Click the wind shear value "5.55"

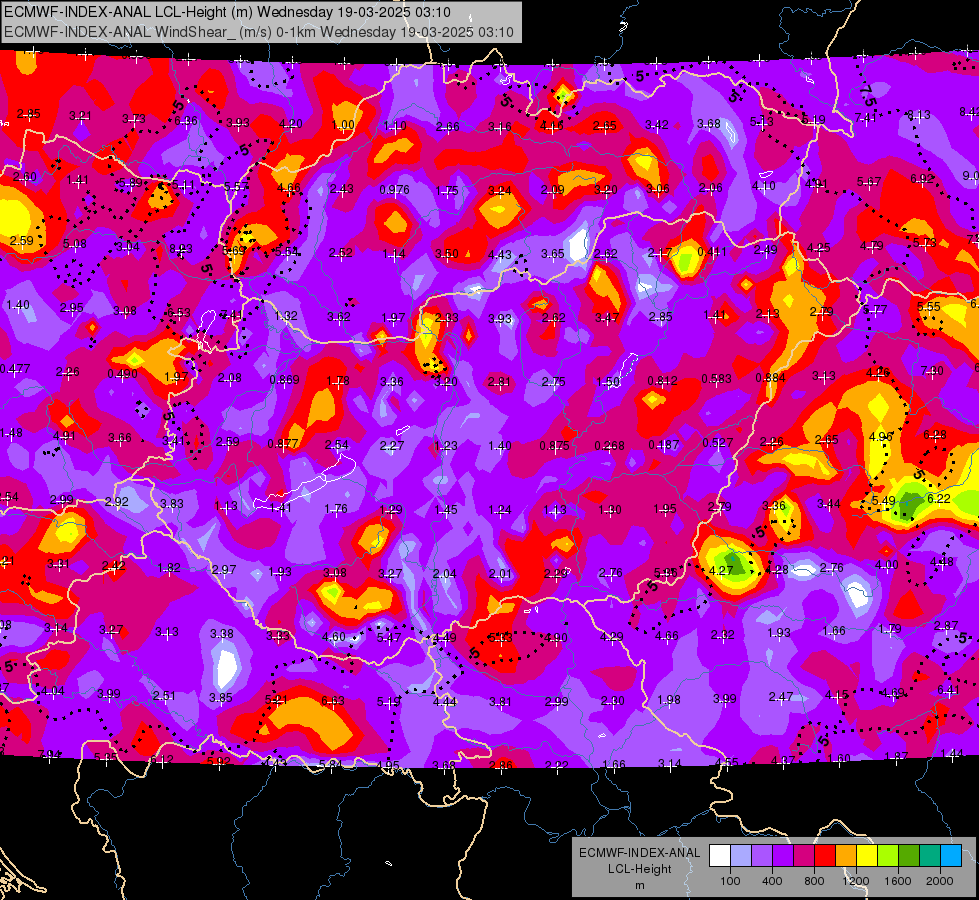928,307
